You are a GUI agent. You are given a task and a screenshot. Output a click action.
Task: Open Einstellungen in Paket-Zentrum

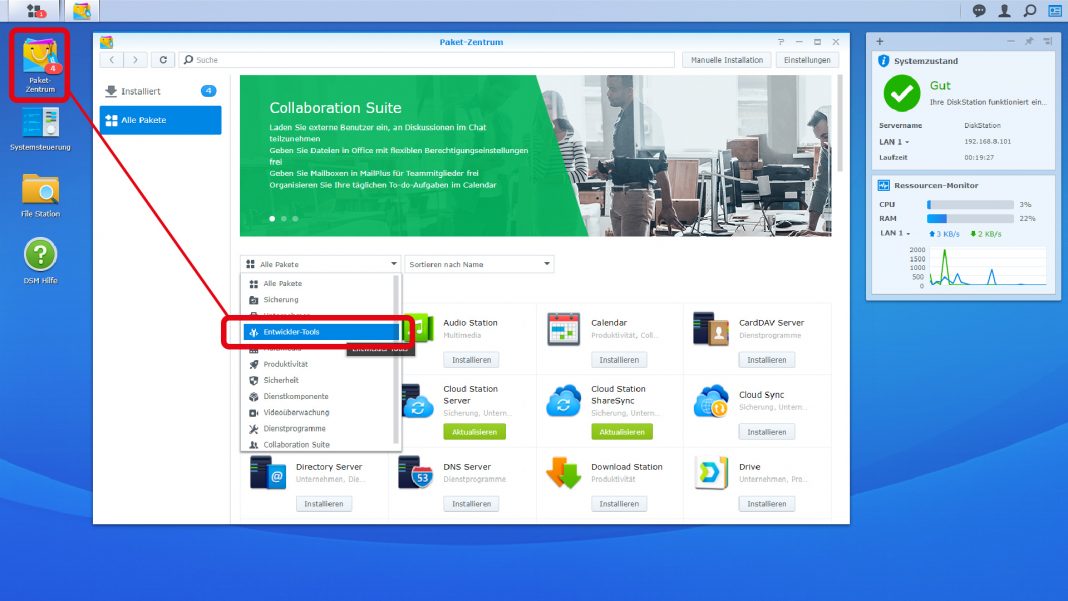coord(807,59)
